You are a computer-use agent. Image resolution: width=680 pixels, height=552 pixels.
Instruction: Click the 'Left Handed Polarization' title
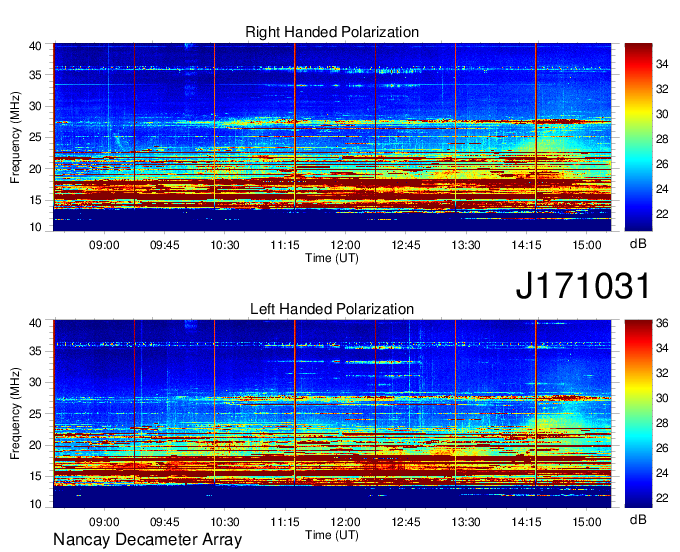pyautogui.click(x=332, y=309)
